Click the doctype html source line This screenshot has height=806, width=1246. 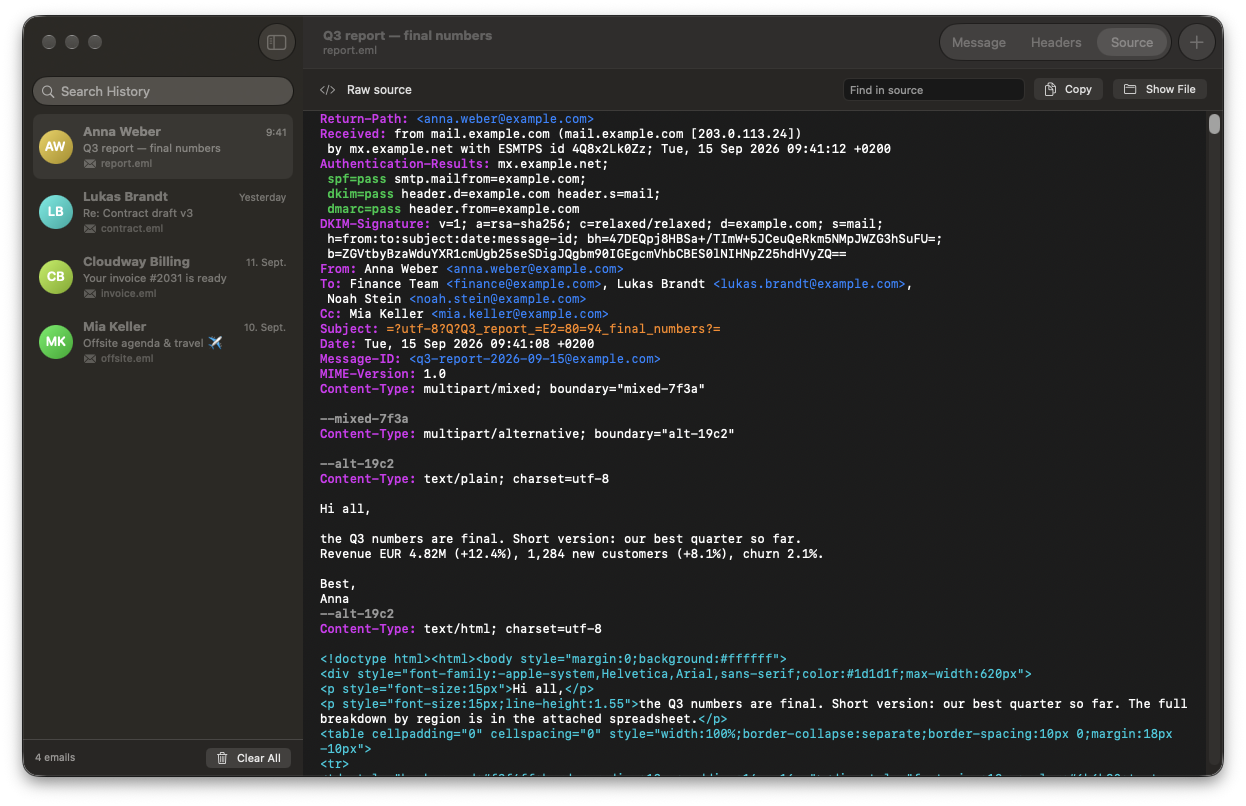click(553, 659)
